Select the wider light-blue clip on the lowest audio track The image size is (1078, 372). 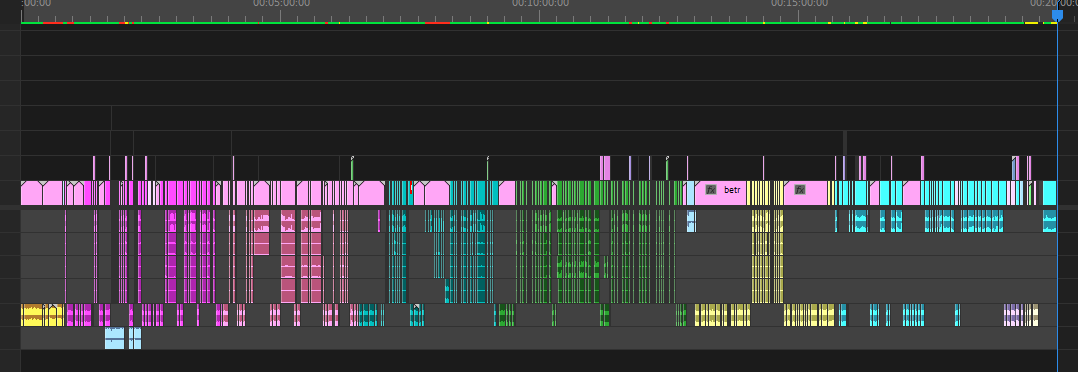pos(115,338)
